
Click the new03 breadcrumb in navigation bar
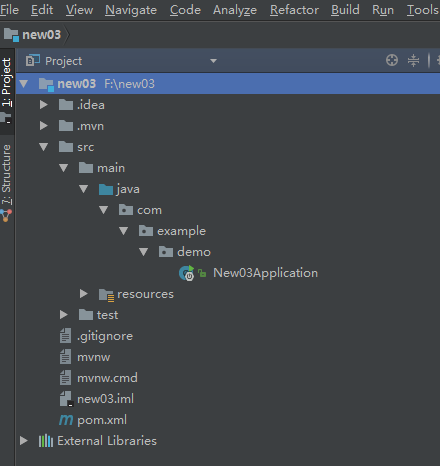pos(41,35)
